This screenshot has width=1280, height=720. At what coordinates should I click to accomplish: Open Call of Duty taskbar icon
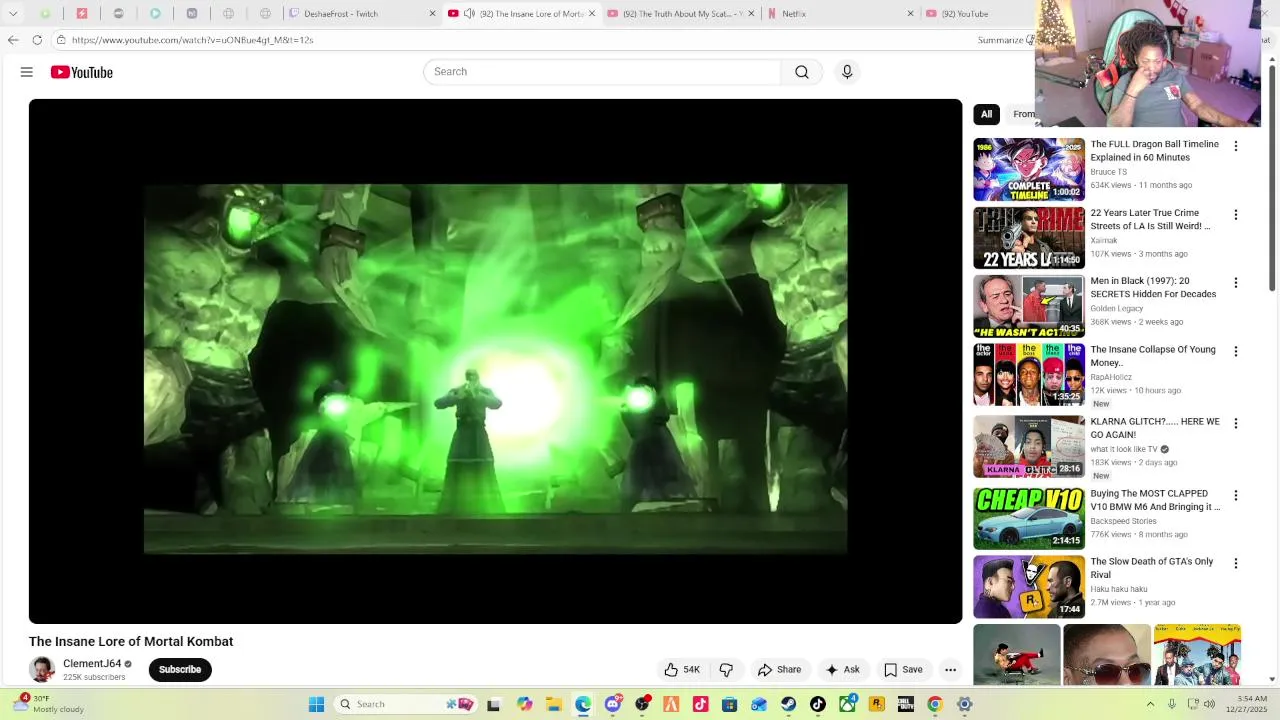[x=906, y=704]
